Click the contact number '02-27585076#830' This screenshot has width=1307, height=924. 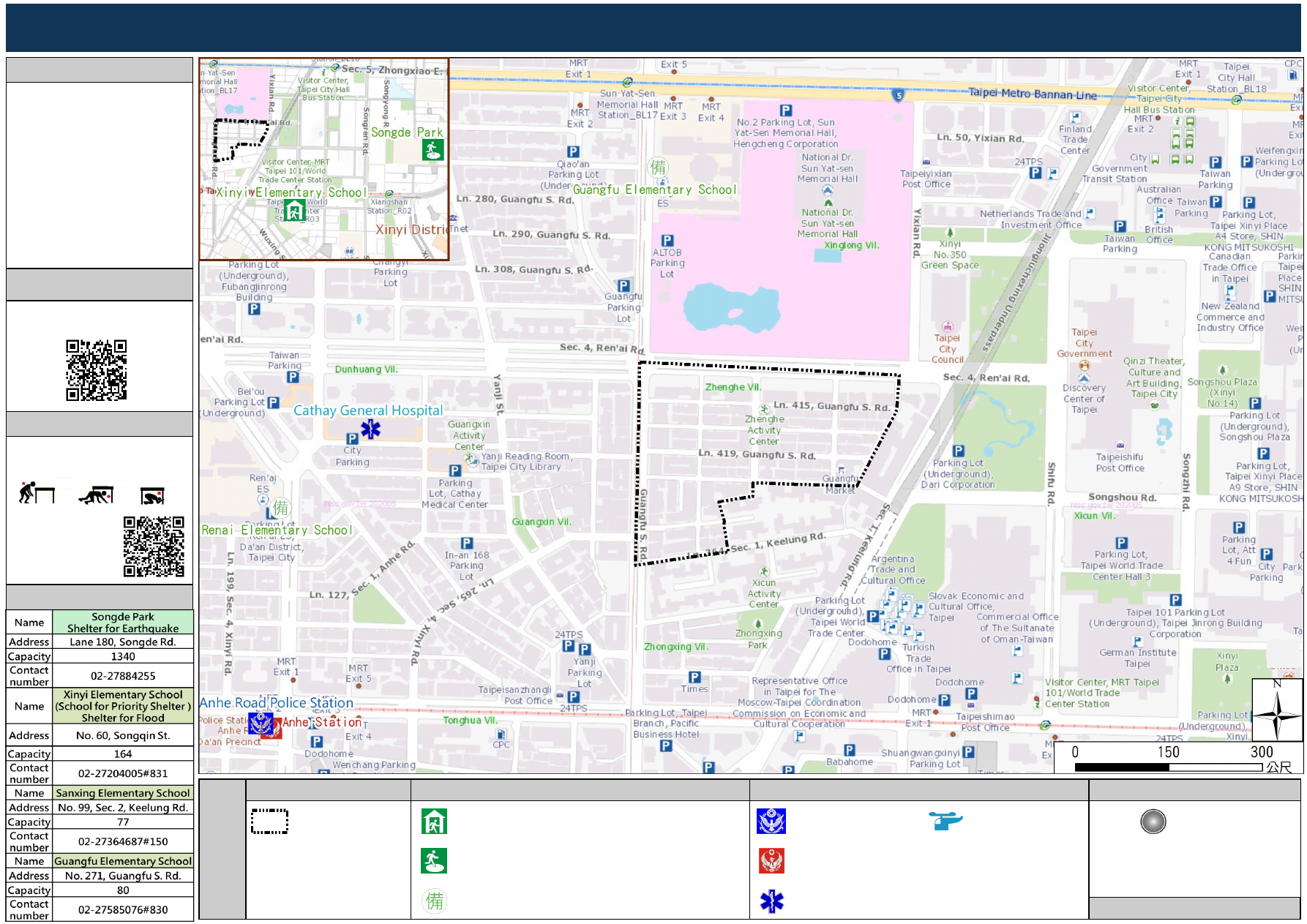click(x=123, y=909)
